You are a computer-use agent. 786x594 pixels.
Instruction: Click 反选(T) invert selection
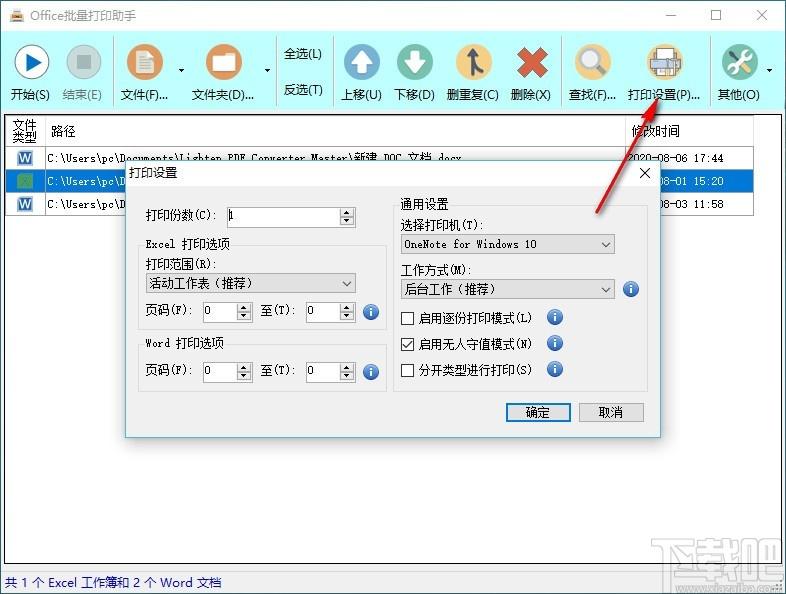[303, 90]
